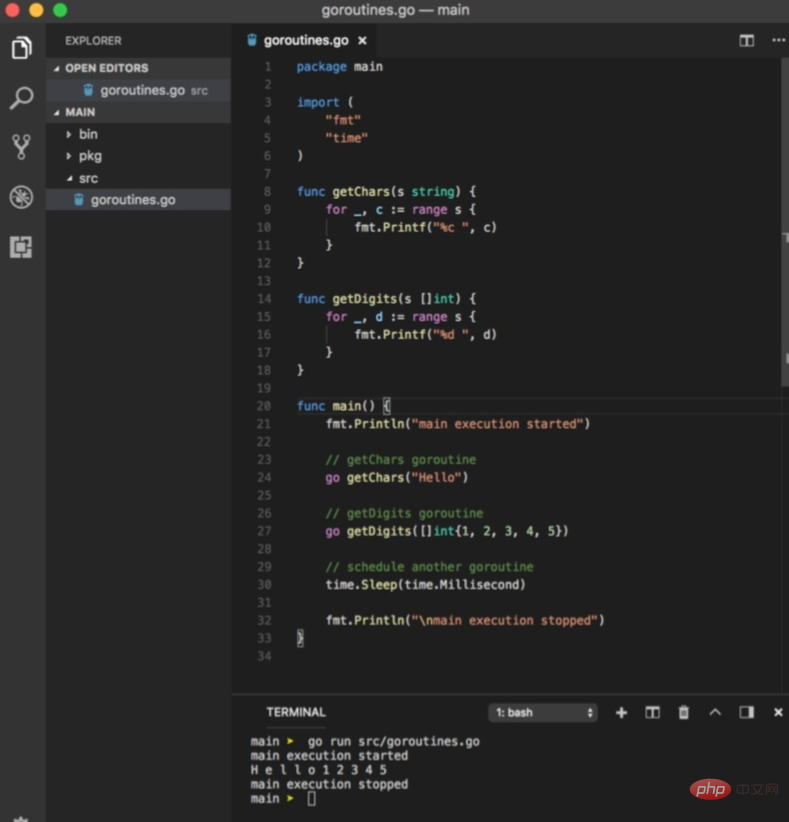Kill terminal using the trash icon
The height and width of the screenshot is (822, 789).
[x=684, y=712]
